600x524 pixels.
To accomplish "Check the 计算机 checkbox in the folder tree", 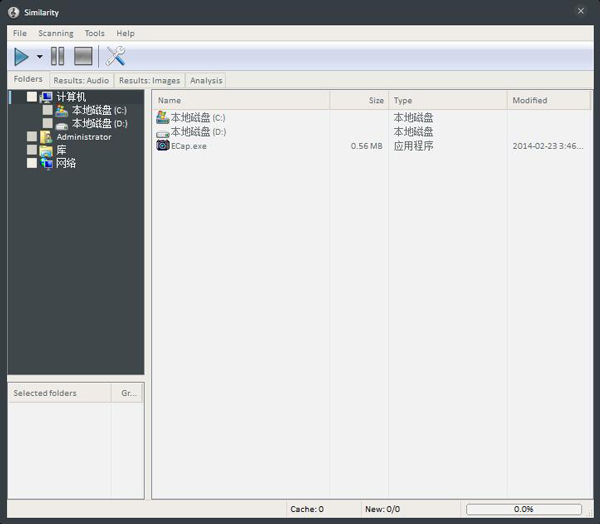I will tap(32, 96).
